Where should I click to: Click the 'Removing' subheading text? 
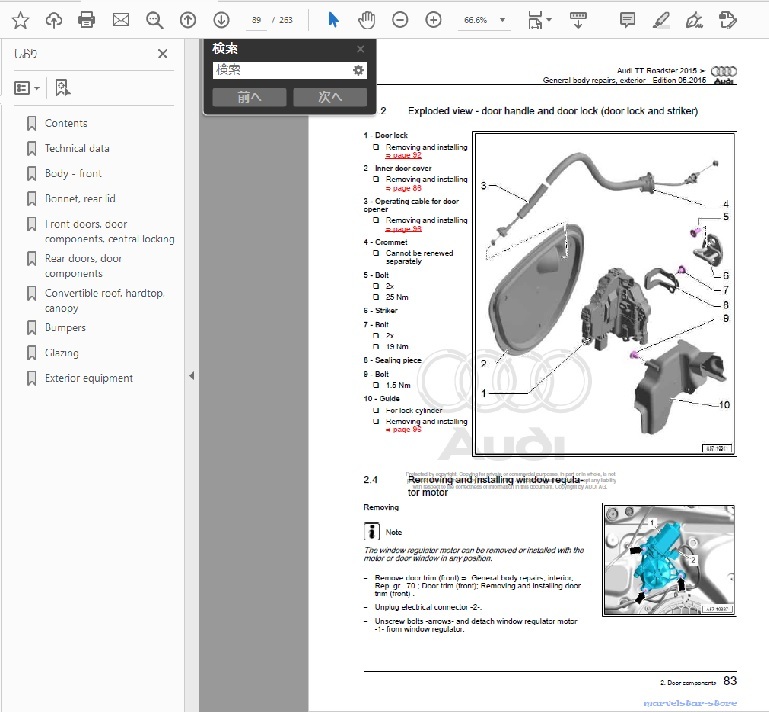click(x=381, y=508)
